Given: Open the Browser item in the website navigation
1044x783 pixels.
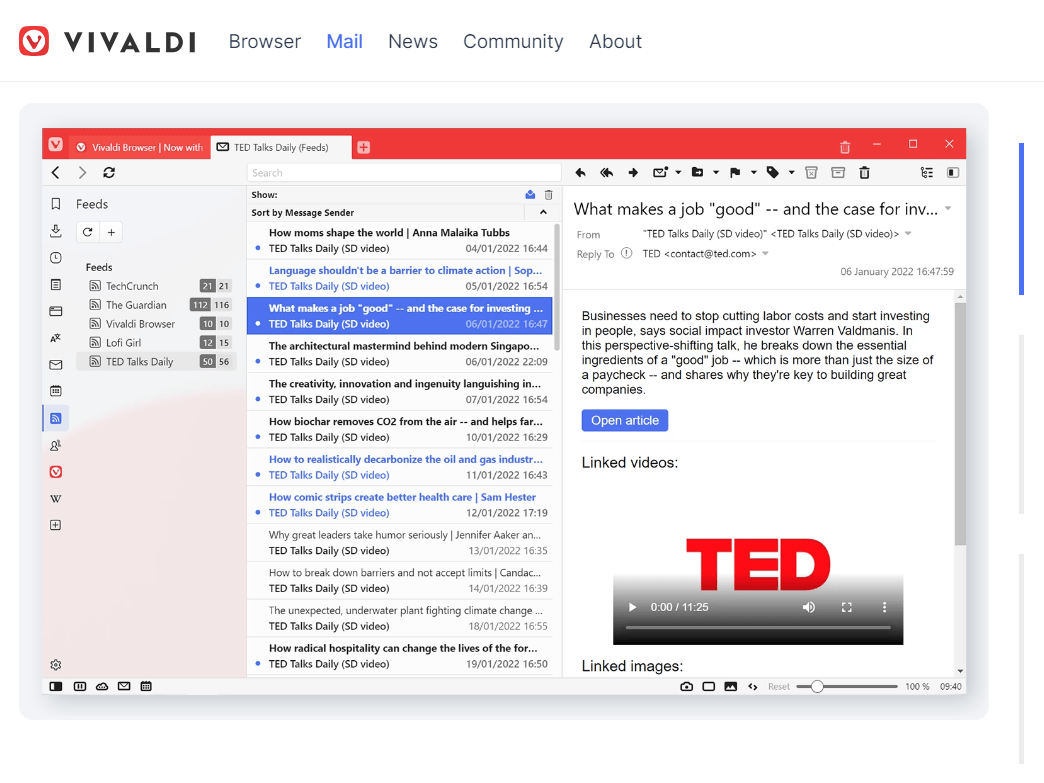Looking at the screenshot, I should (265, 41).
